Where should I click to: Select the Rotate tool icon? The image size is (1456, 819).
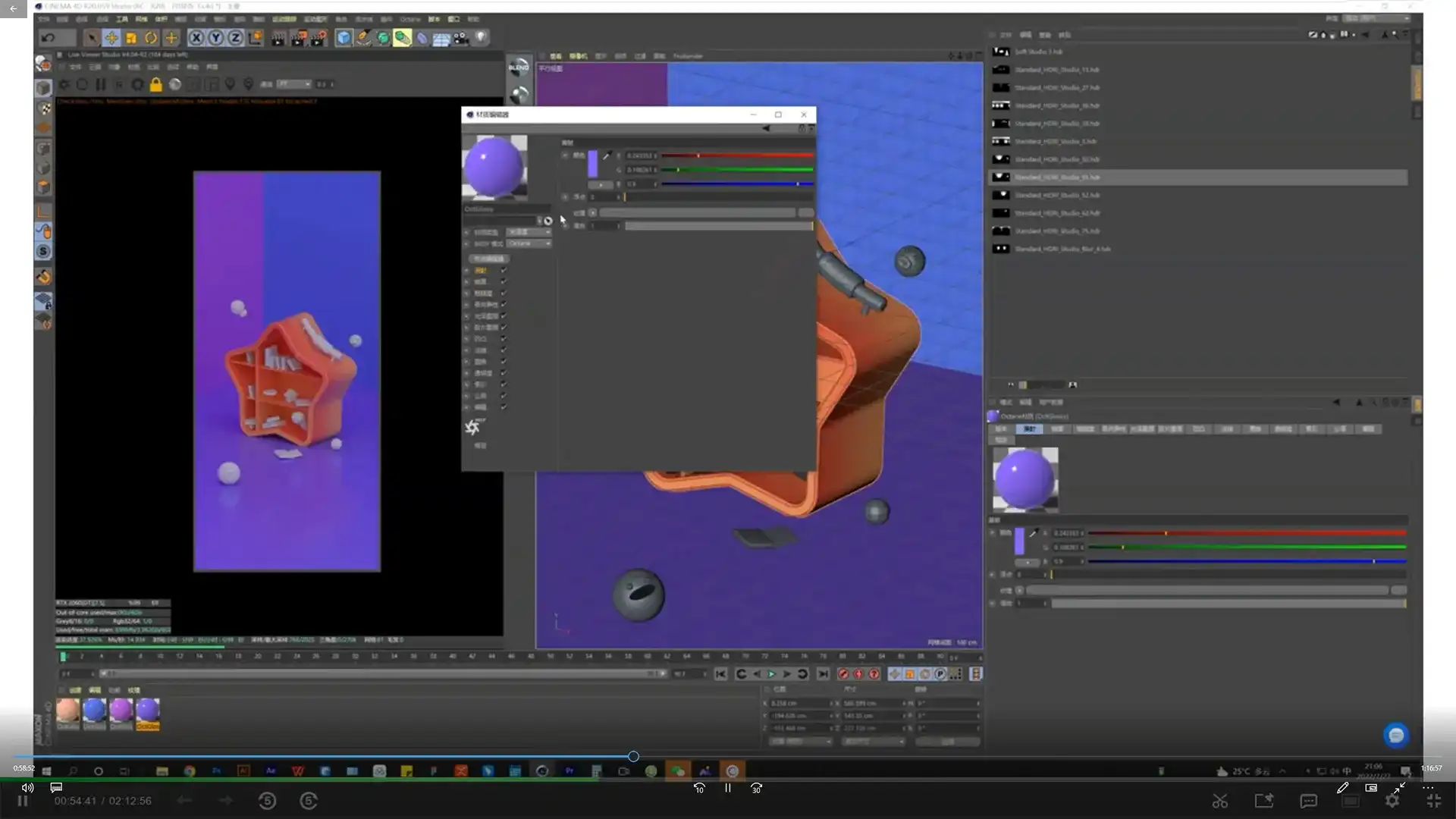tap(151, 38)
